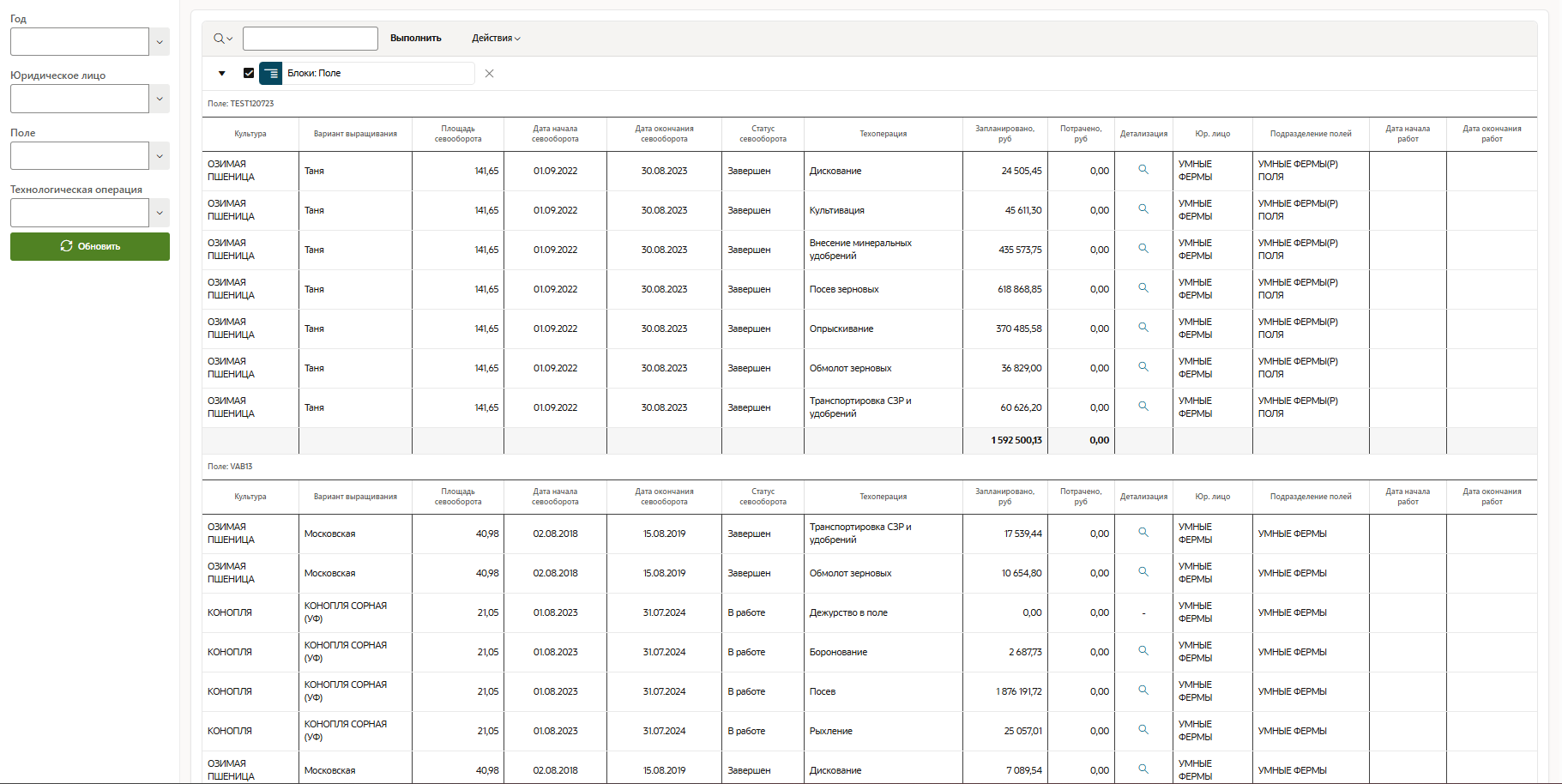This screenshot has width=1562, height=784.
Task: Open detail magnifier for Транспортировка row 60 626,20
Action: tap(1143, 407)
